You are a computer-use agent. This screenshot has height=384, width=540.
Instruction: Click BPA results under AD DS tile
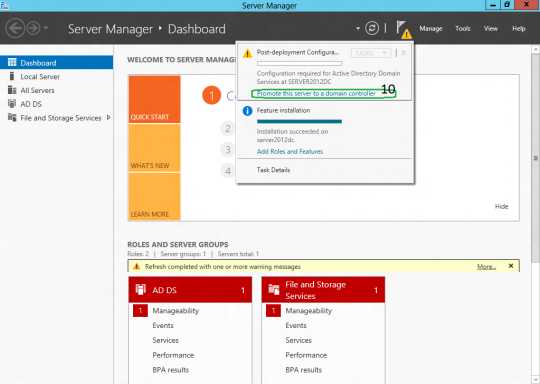(170, 370)
